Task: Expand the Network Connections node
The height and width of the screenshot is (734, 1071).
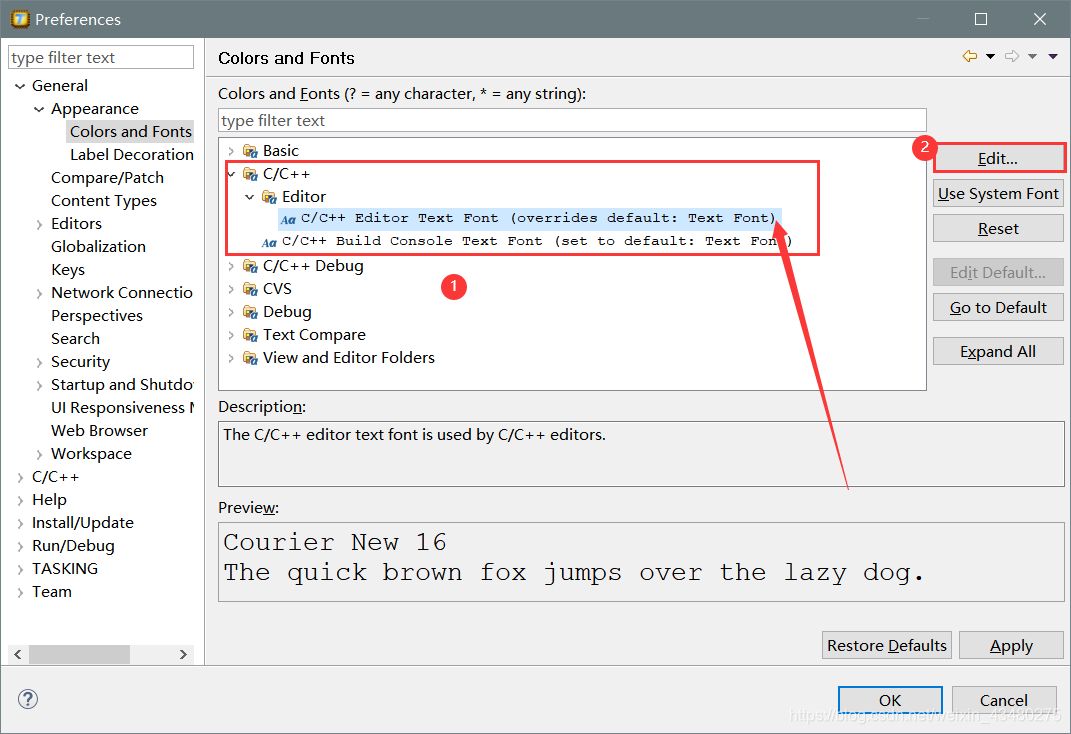Action: point(39,293)
